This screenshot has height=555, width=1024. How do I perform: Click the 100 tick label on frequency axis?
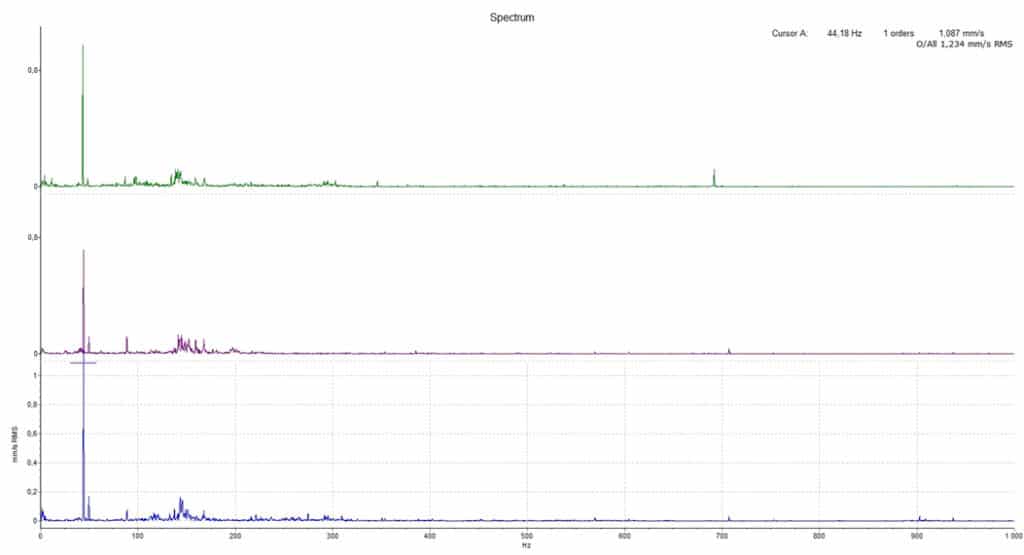137,535
